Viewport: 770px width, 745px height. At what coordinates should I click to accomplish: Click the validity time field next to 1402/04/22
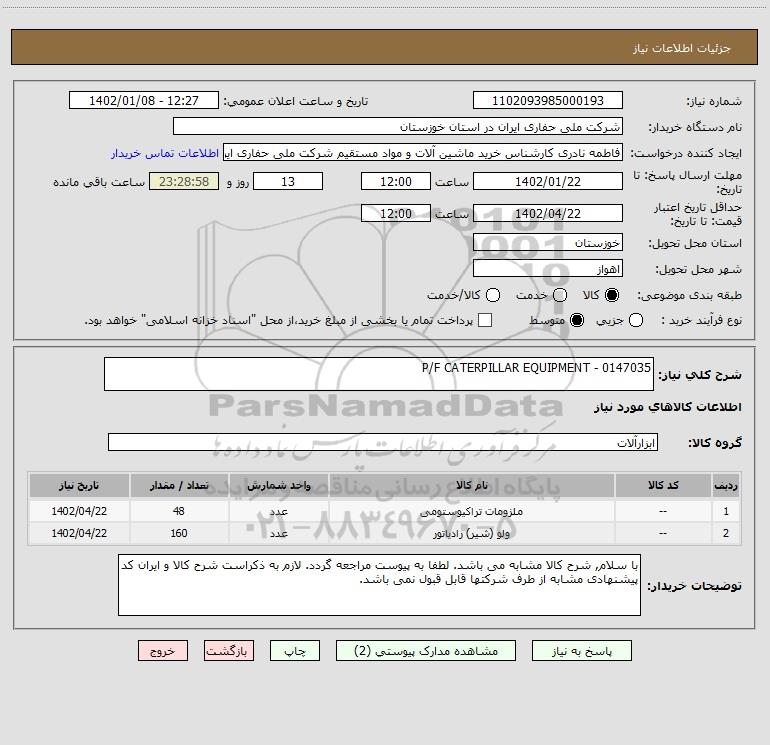pos(396,213)
